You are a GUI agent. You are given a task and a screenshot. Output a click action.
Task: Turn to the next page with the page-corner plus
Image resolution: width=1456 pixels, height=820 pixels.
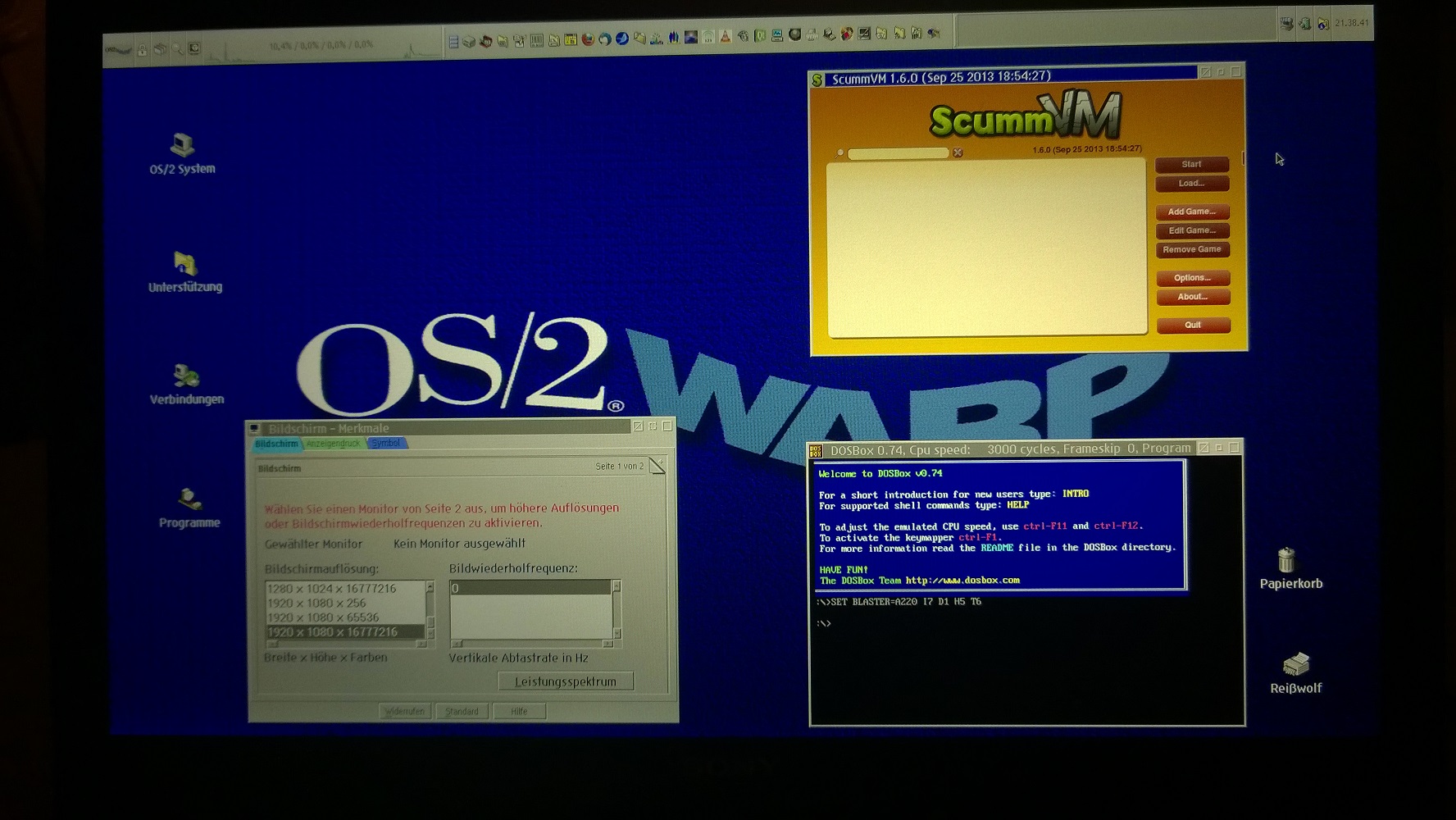(x=657, y=466)
